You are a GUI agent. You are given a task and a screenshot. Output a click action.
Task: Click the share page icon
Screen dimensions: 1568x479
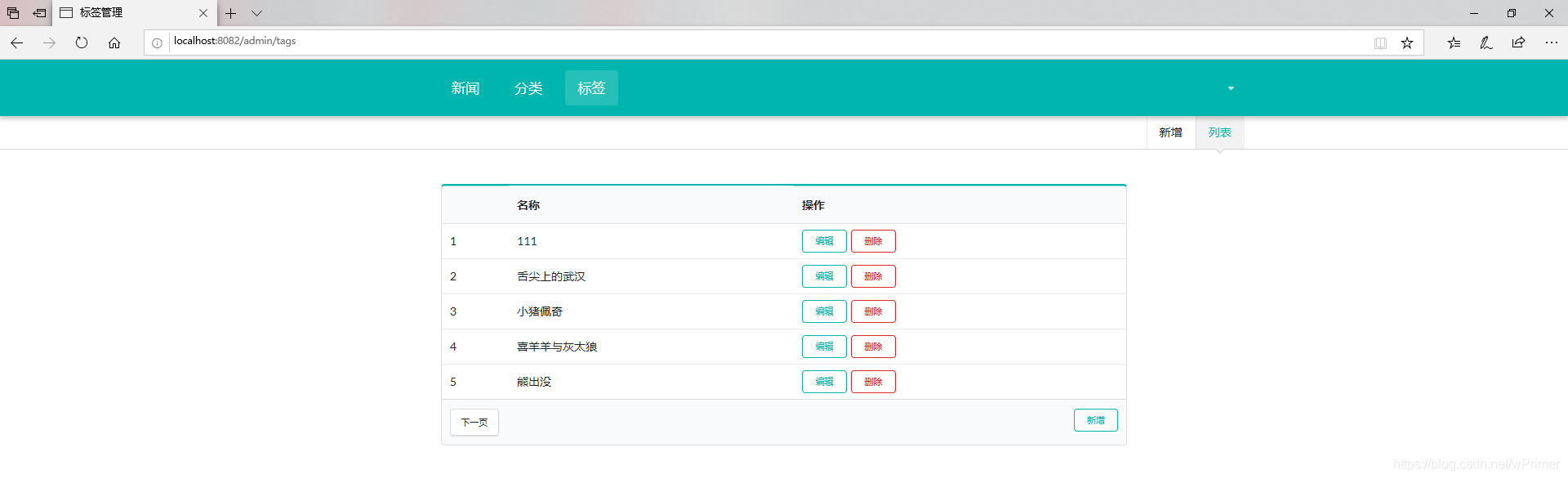tap(1518, 43)
